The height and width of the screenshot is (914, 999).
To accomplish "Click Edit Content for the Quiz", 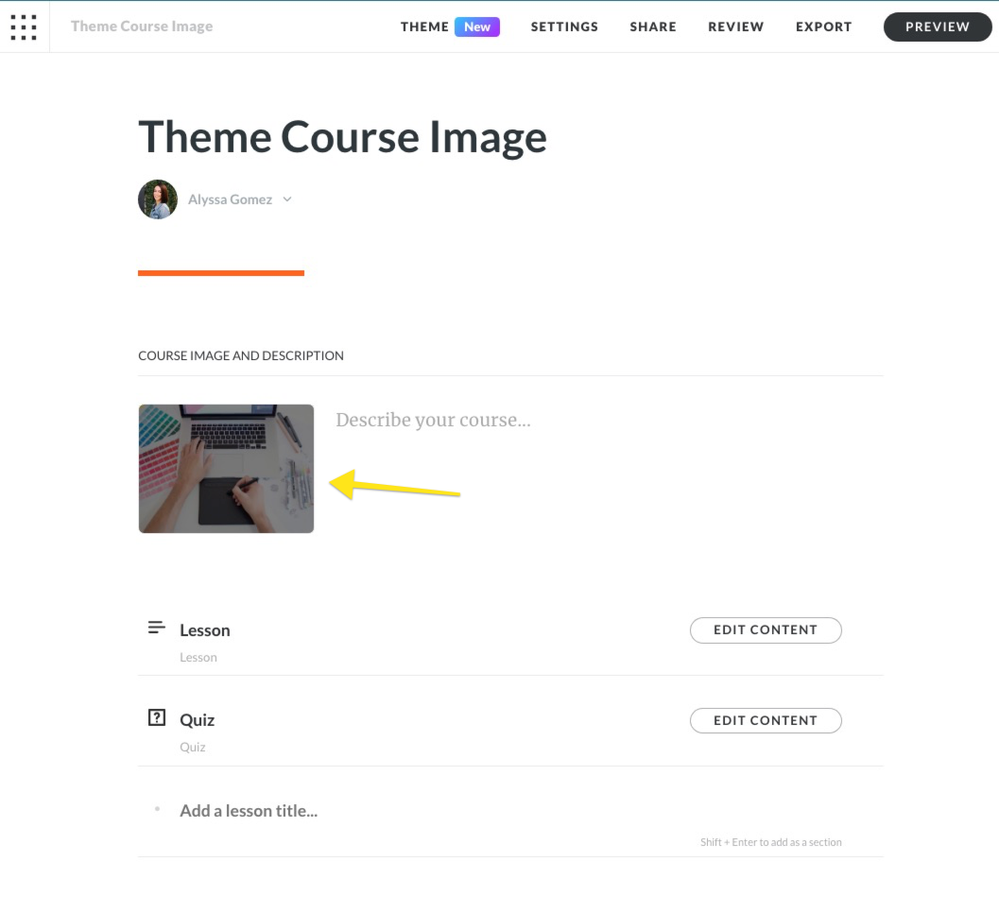I will point(765,720).
